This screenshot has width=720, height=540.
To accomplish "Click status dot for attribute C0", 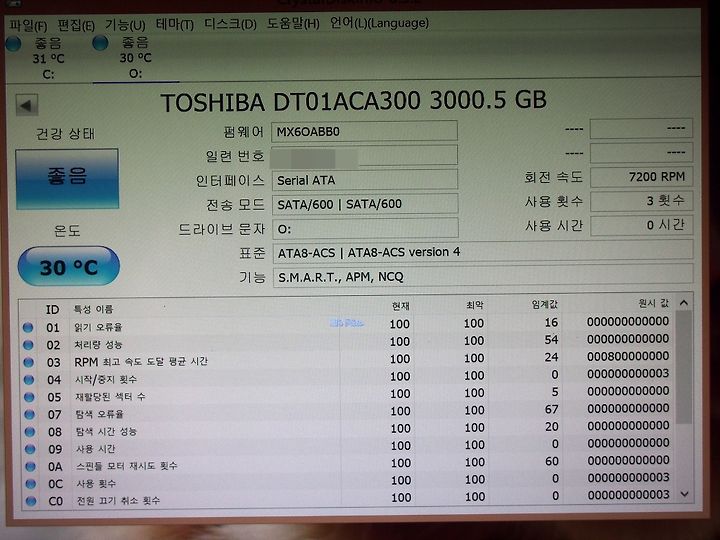I will [31, 501].
